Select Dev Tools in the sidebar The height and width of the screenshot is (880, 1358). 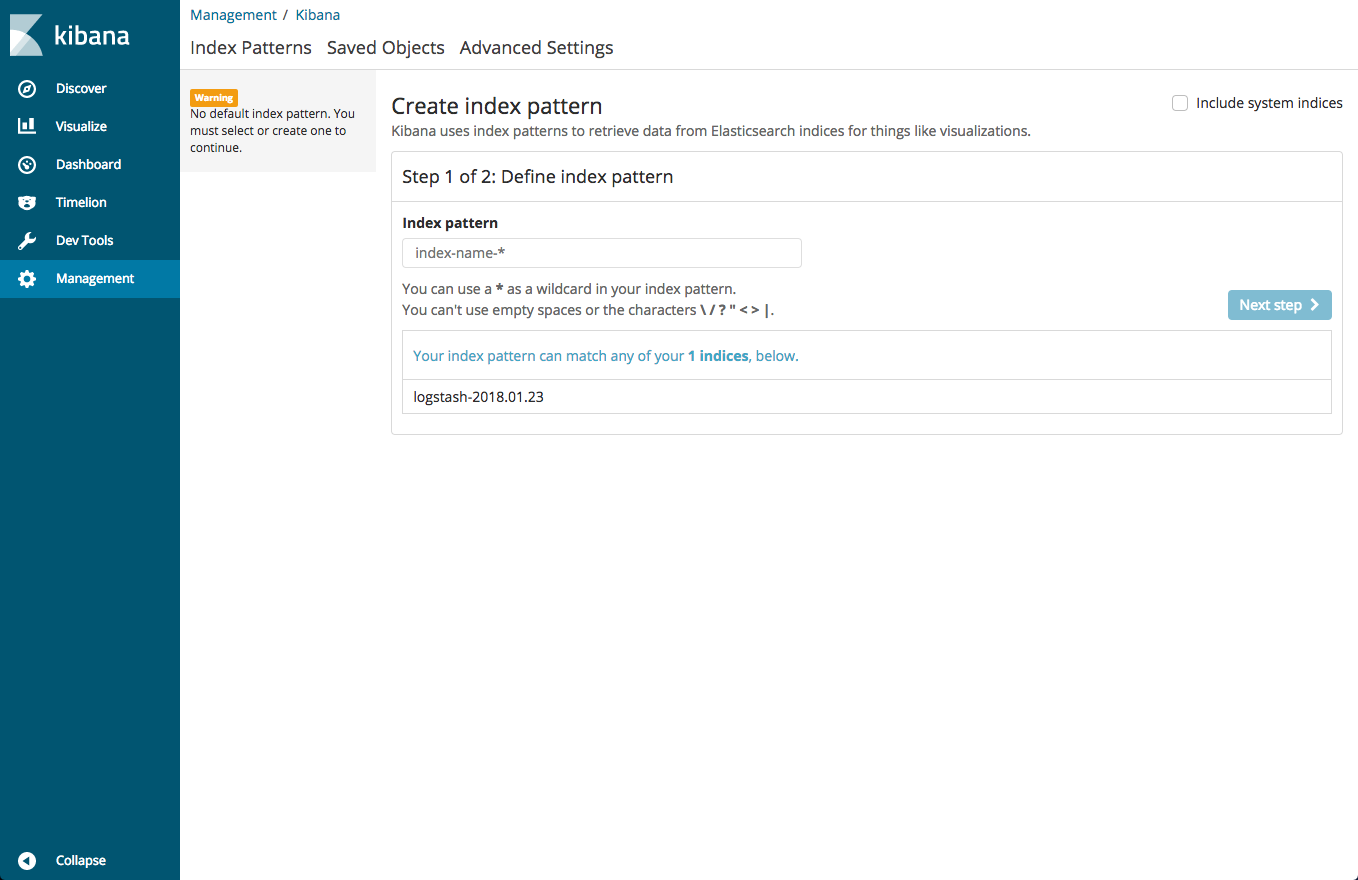[x=85, y=241]
